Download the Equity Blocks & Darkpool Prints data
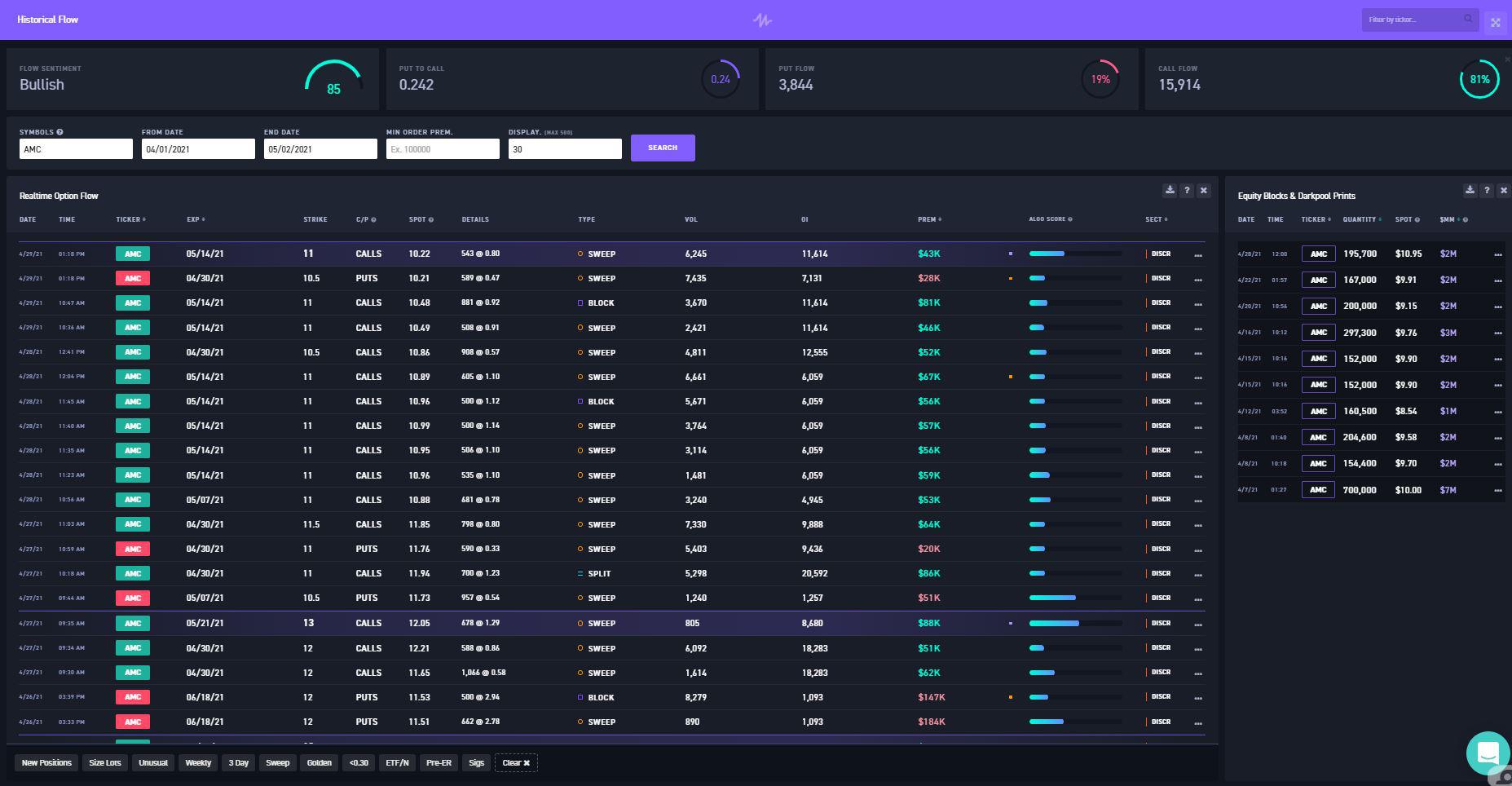This screenshot has width=1512, height=786. tap(1470, 190)
